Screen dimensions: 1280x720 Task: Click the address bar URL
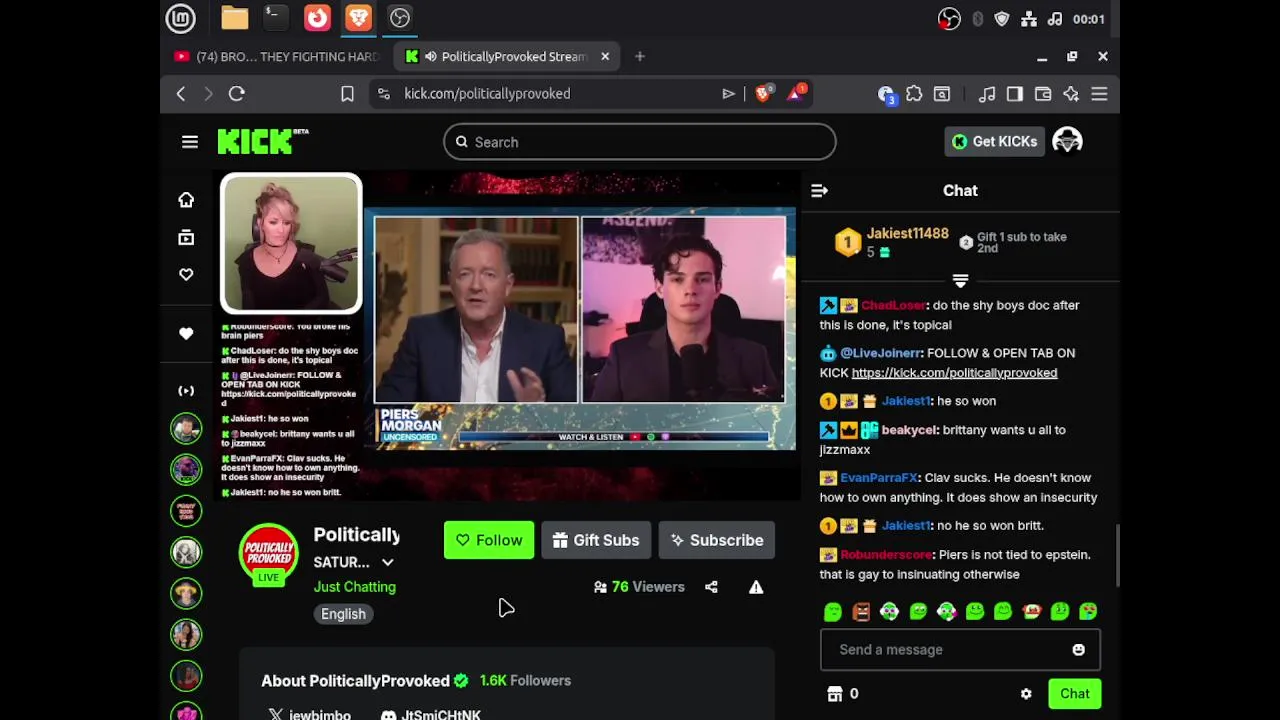(x=487, y=93)
